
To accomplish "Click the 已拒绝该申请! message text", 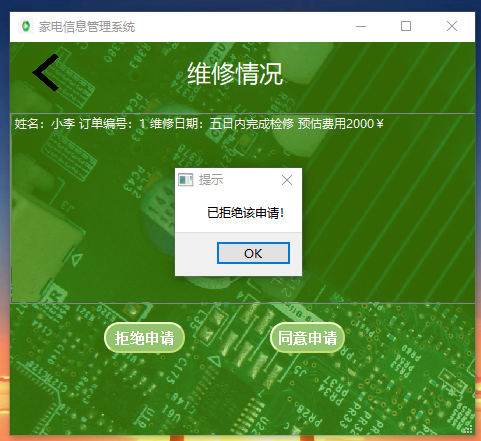I will click(246, 213).
